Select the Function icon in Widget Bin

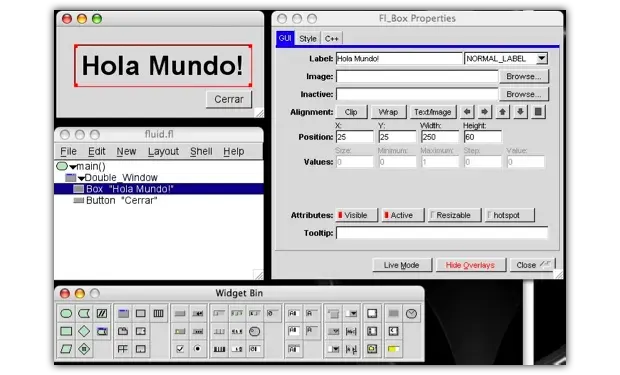[66, 314]
